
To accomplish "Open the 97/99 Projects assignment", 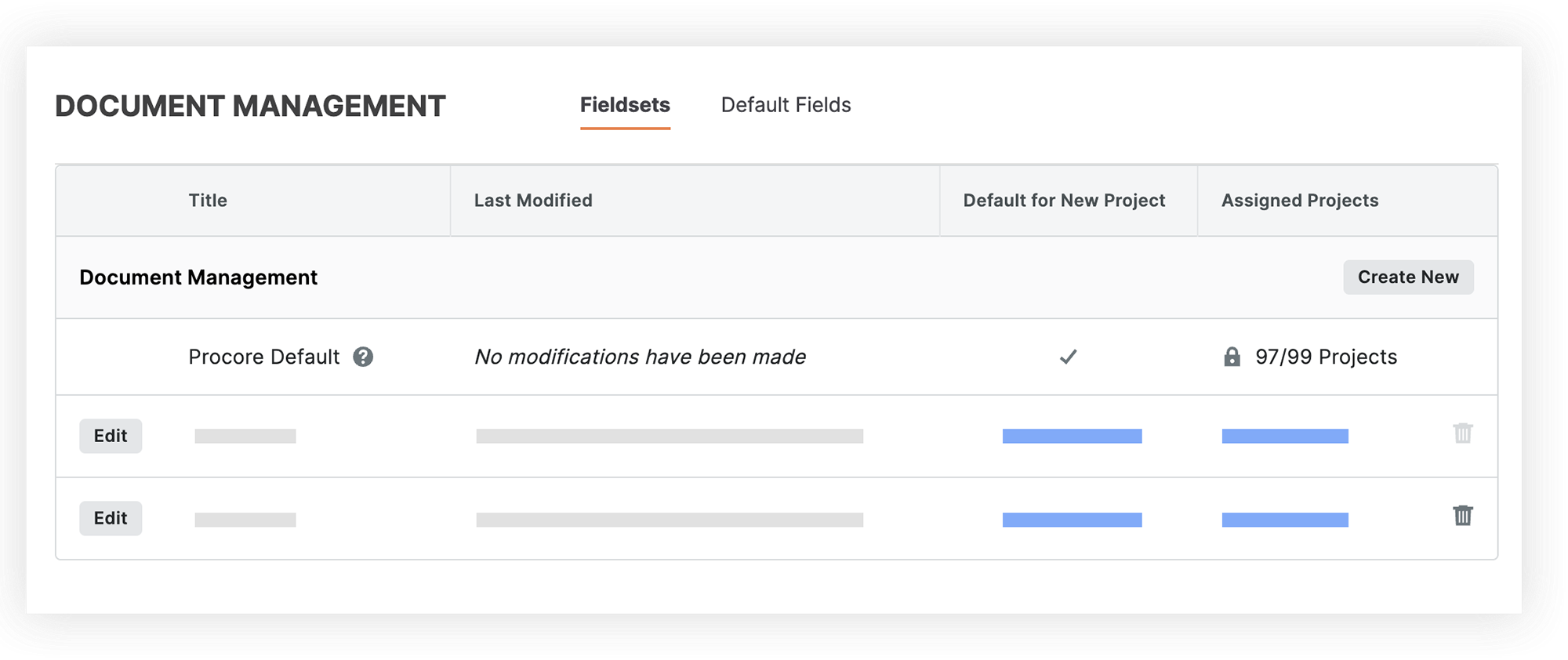I will (x=1326, y=357).
